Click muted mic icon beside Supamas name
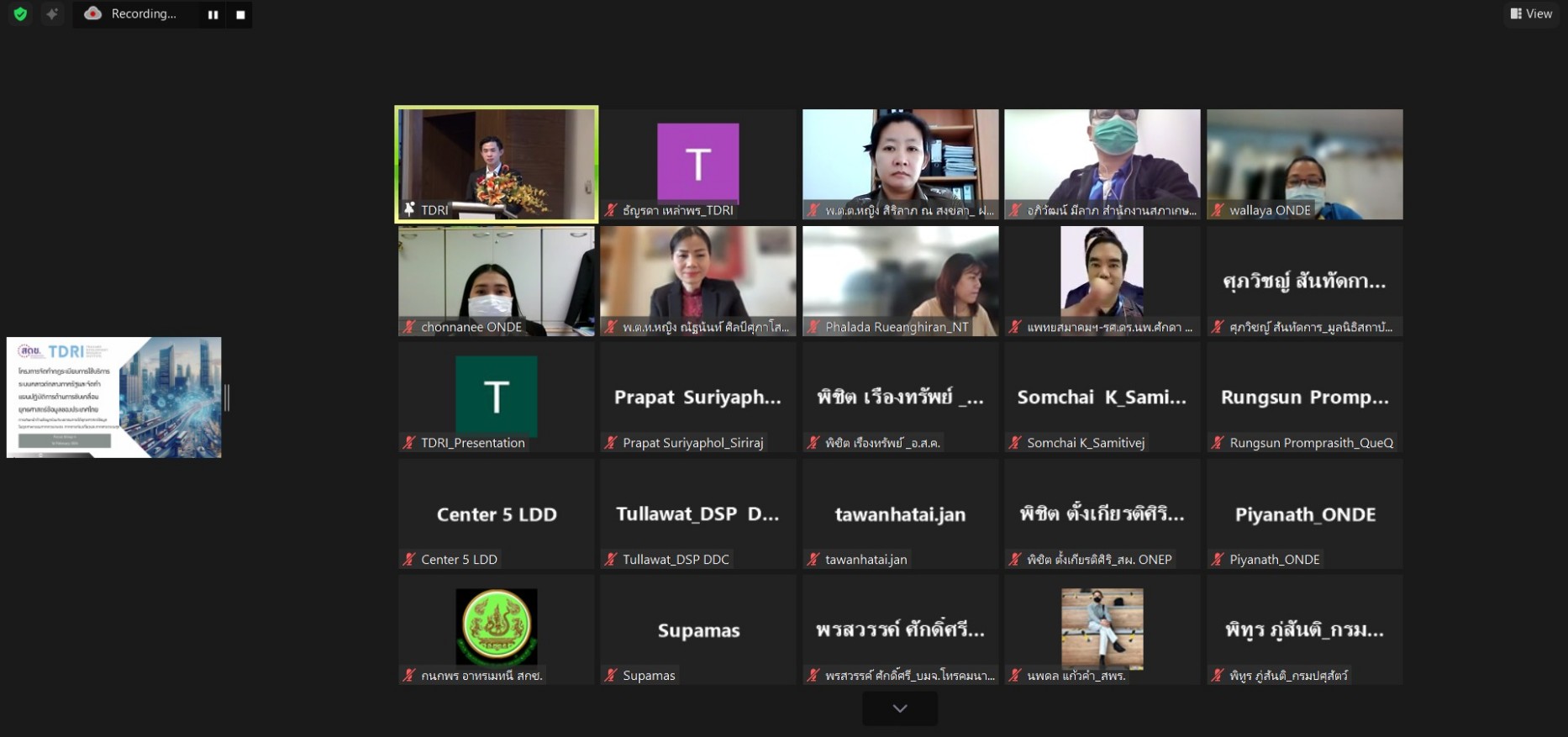The height and width of the screenshot is (737, 1568). click(611, 676)
